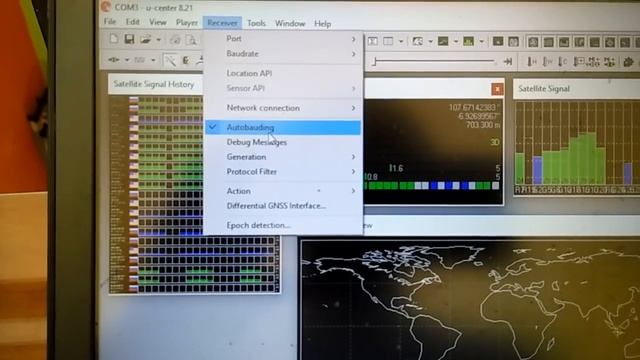The width and height of the screenshot is (640, 360).
Task: Open the dropdown arrow beside the chart view icon
Action: tap(456, 41)
